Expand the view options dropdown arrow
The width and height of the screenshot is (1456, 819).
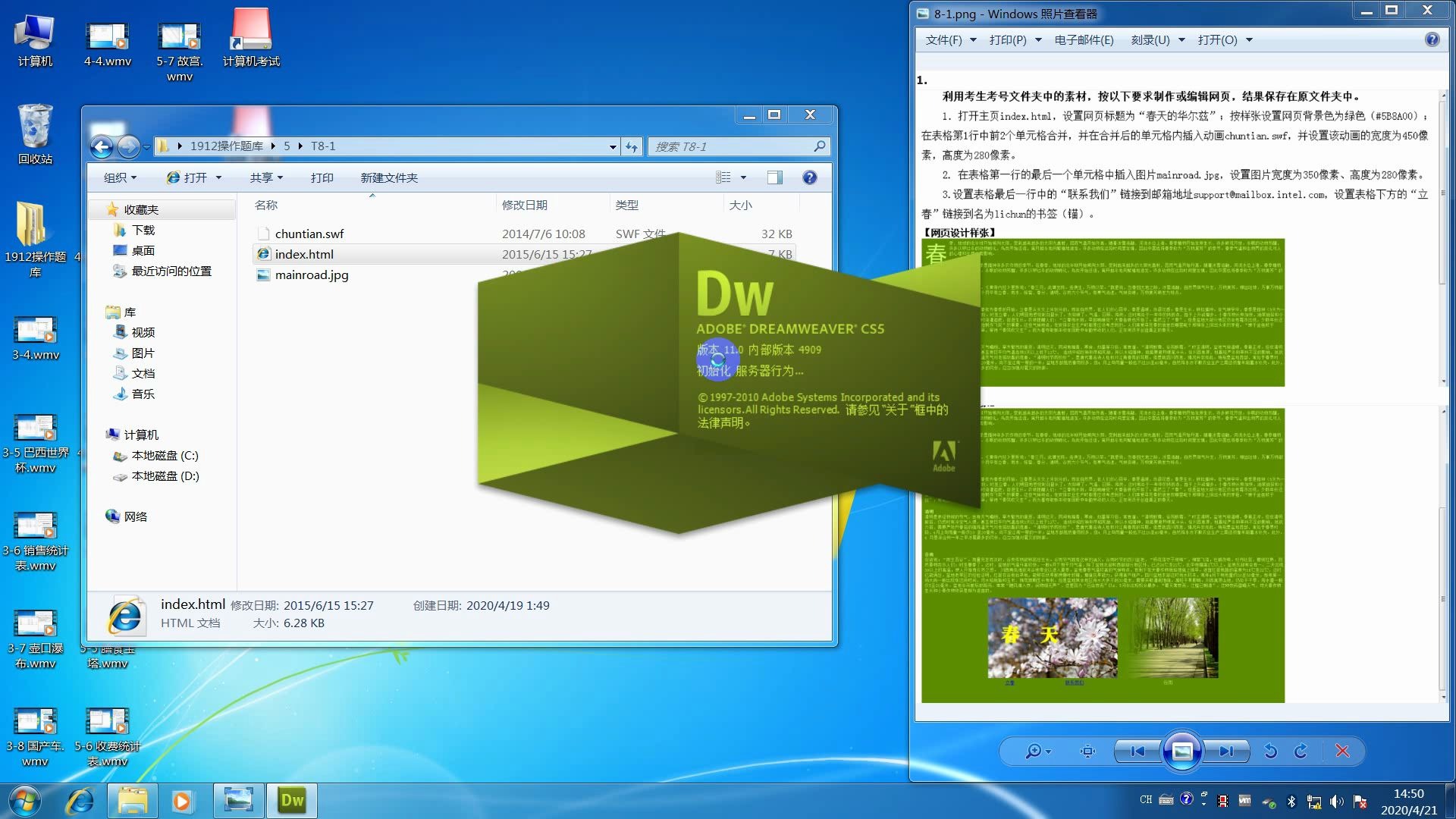click(743, 177)
